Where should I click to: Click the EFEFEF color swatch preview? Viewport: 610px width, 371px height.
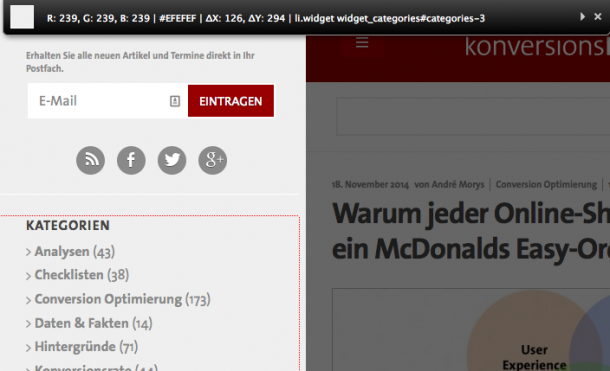tap(22, 17)
